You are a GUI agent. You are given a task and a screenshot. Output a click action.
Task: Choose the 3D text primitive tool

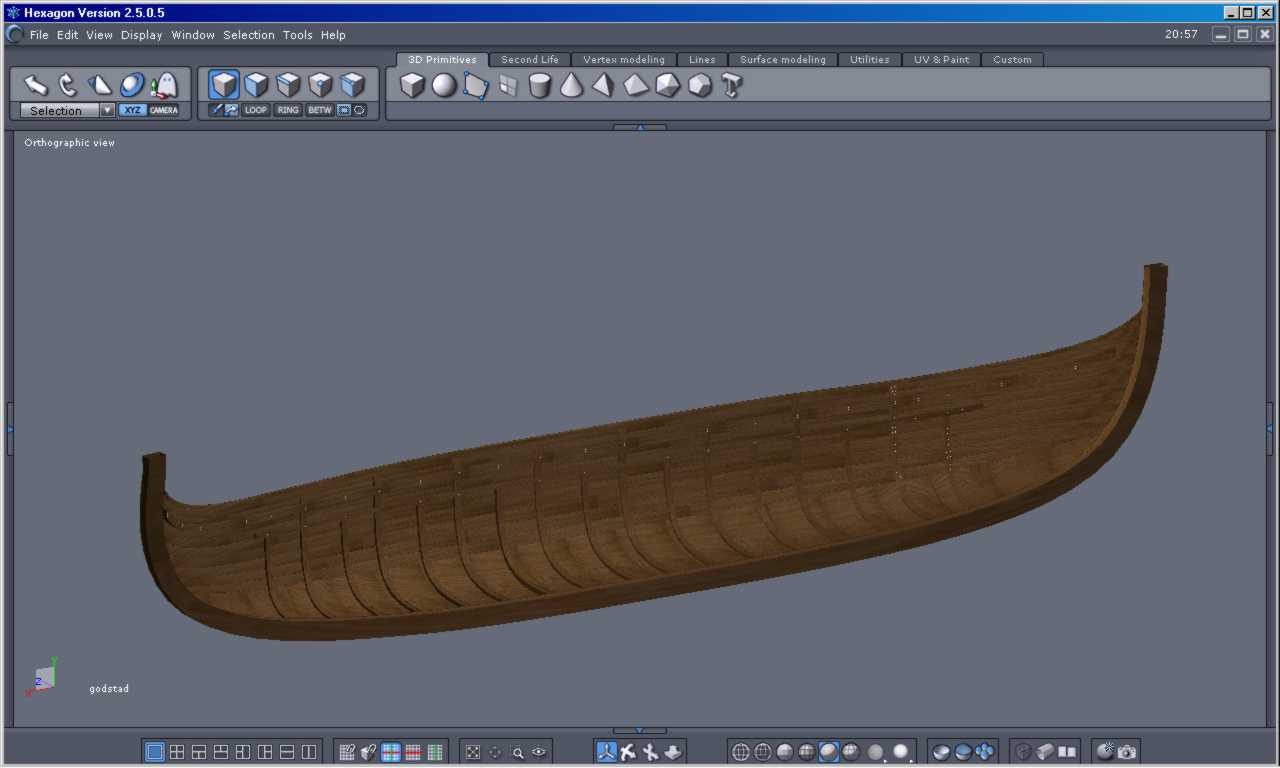(x=732, y=86)
